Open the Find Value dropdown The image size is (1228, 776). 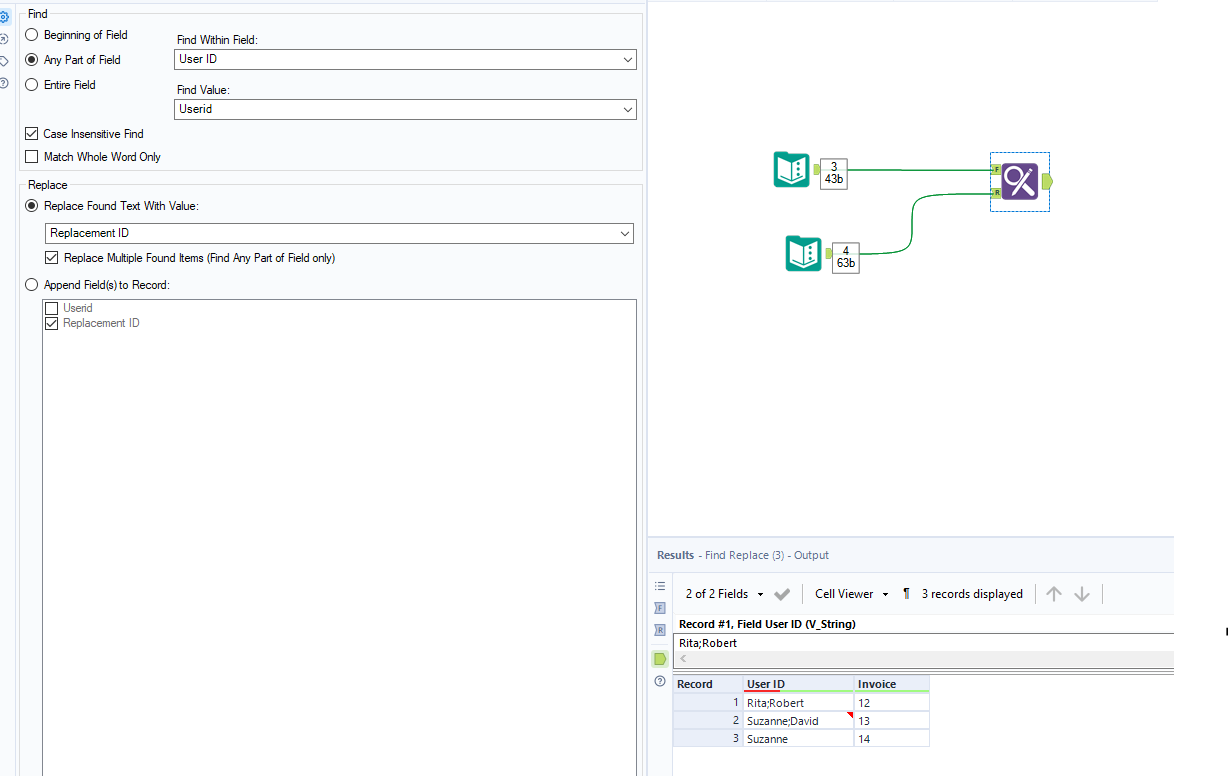tap(628, 109)
